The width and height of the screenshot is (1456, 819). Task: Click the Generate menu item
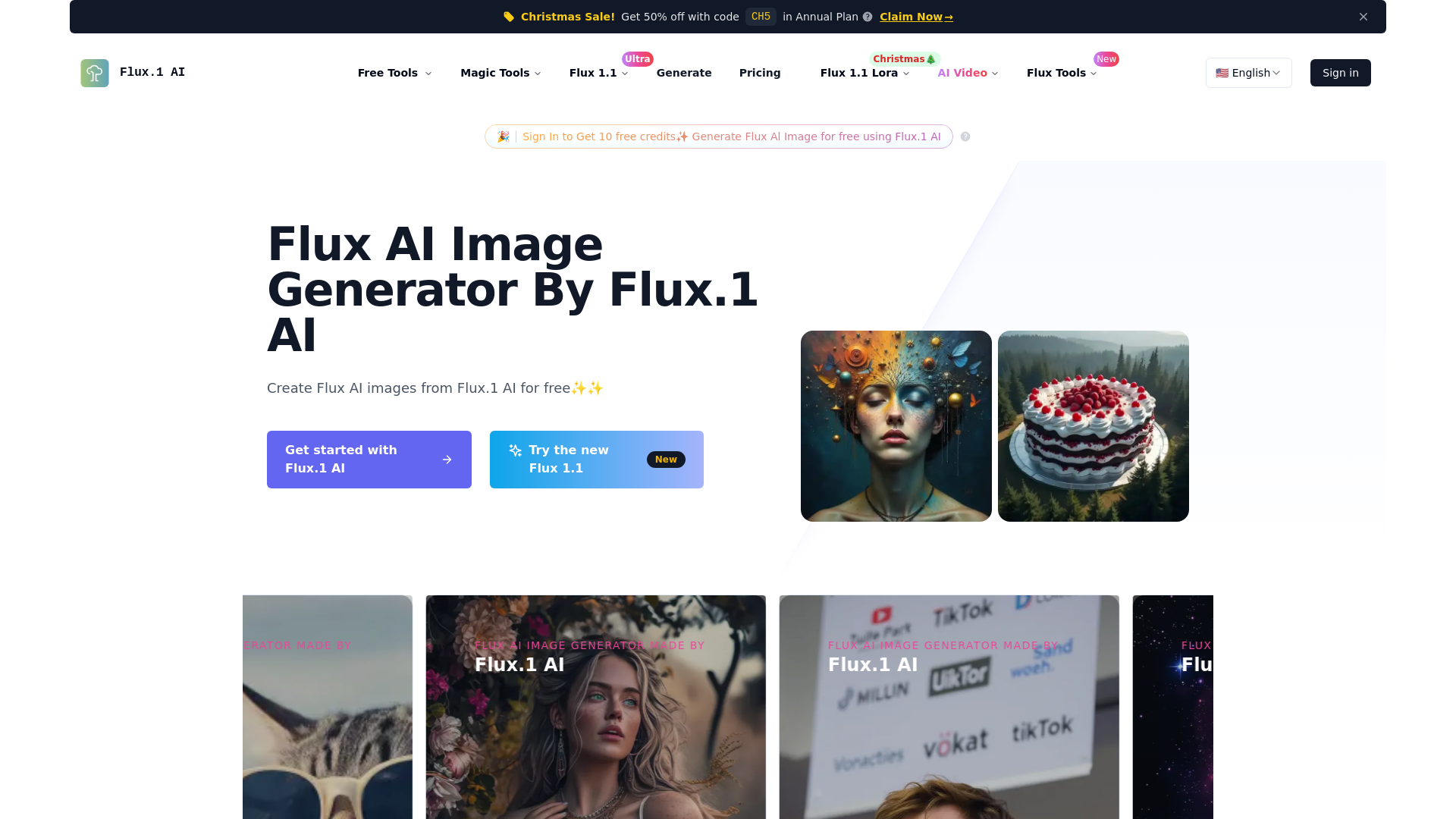(684, 72)
